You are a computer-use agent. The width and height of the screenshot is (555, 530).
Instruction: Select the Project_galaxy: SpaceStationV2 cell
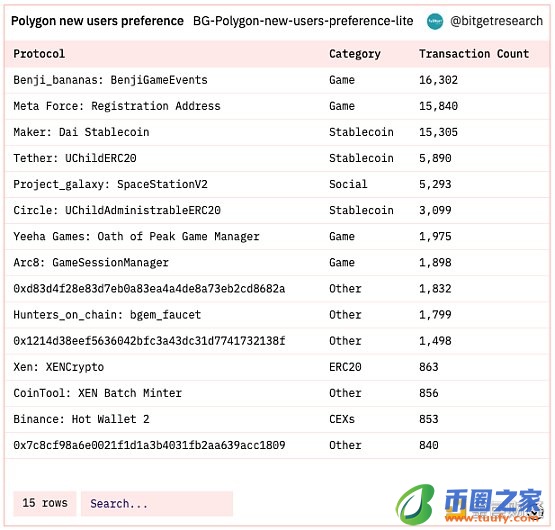110,184
